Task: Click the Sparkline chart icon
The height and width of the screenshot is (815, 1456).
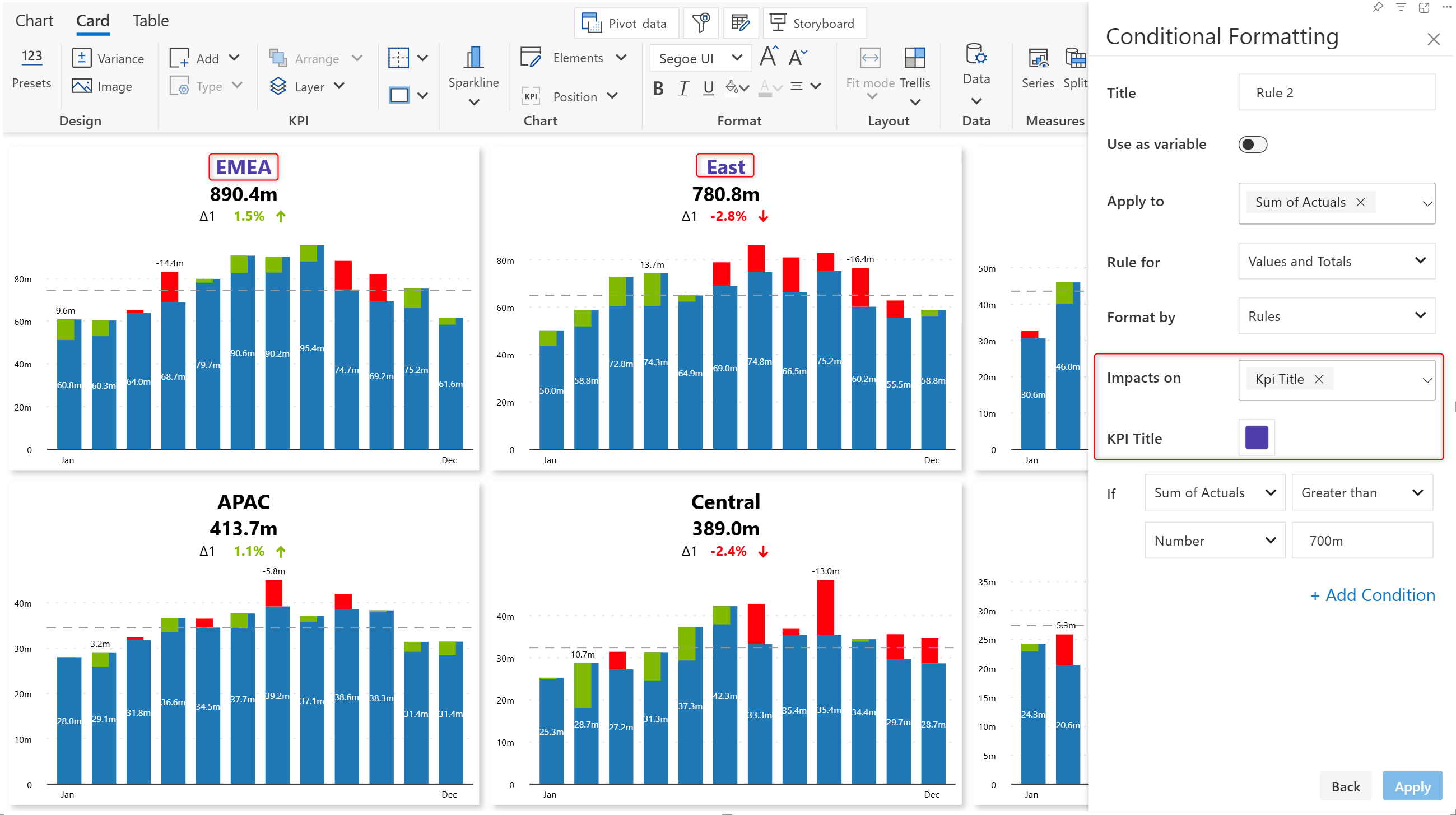Action: point(473,58)
